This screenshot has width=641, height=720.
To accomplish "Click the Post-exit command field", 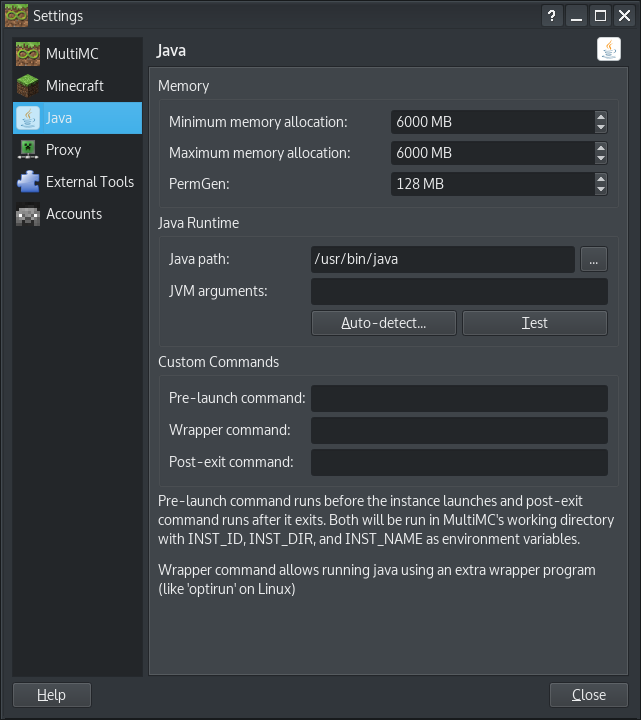I will click(459, 462).
